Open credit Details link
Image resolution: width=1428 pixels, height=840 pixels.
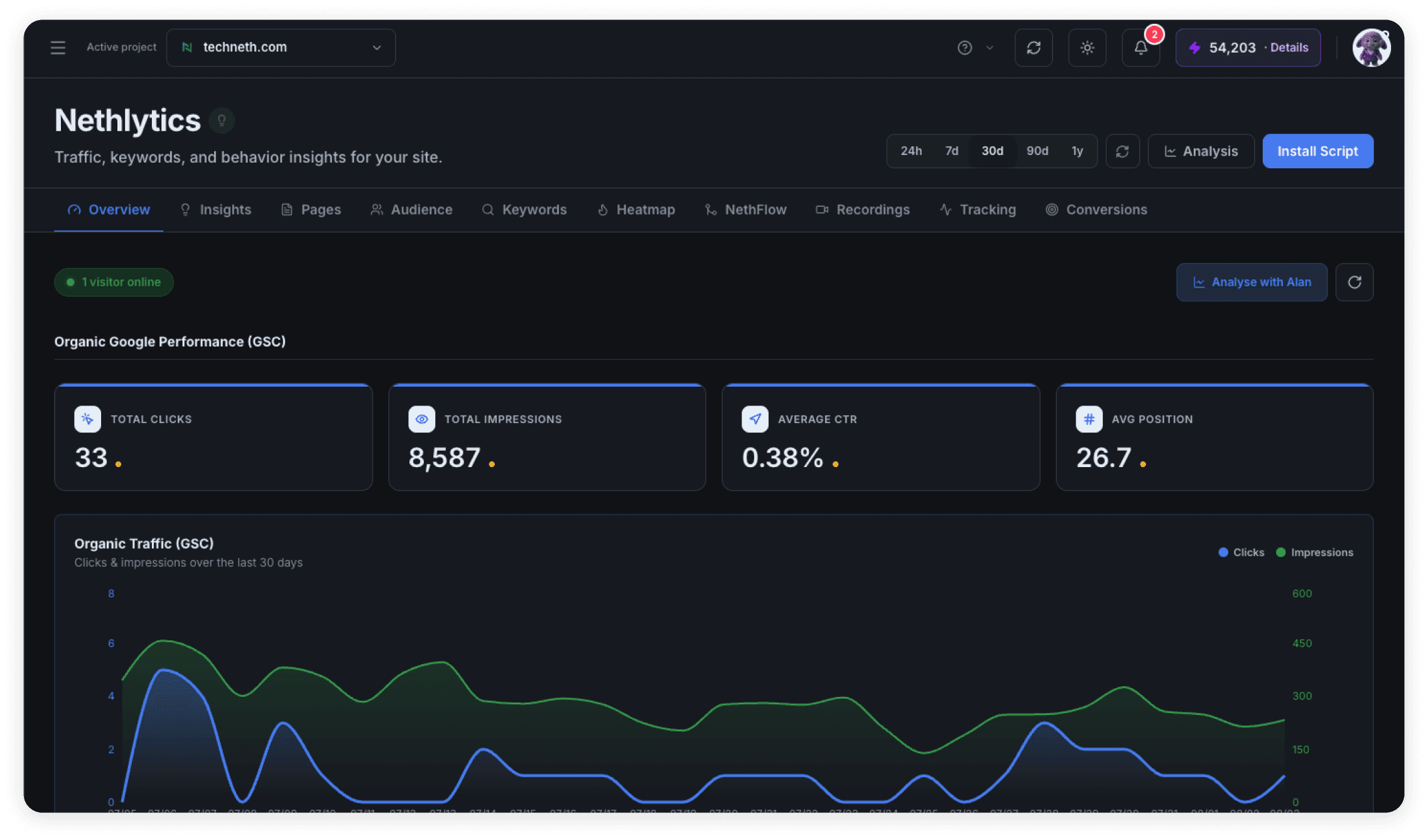click(x=1289, y=48)
